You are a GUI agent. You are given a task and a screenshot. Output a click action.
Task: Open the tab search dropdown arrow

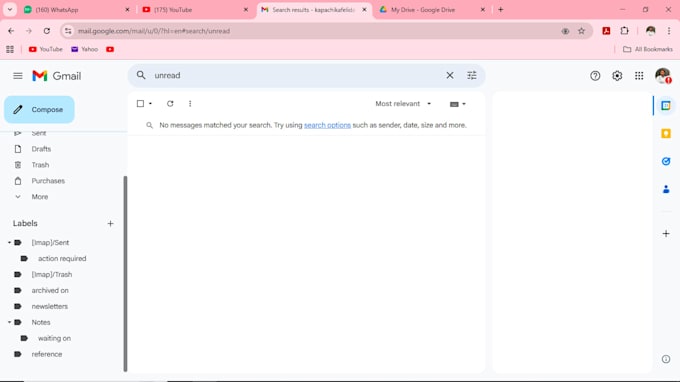[x=10, y=10]
